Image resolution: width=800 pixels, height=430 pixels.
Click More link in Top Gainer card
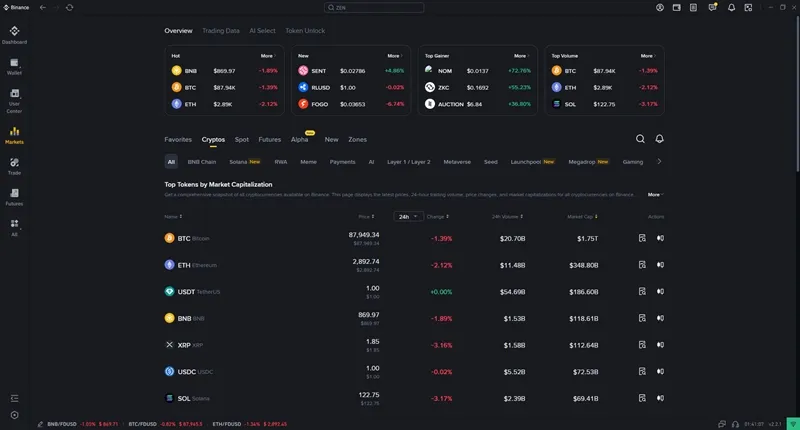click(521, 56)
